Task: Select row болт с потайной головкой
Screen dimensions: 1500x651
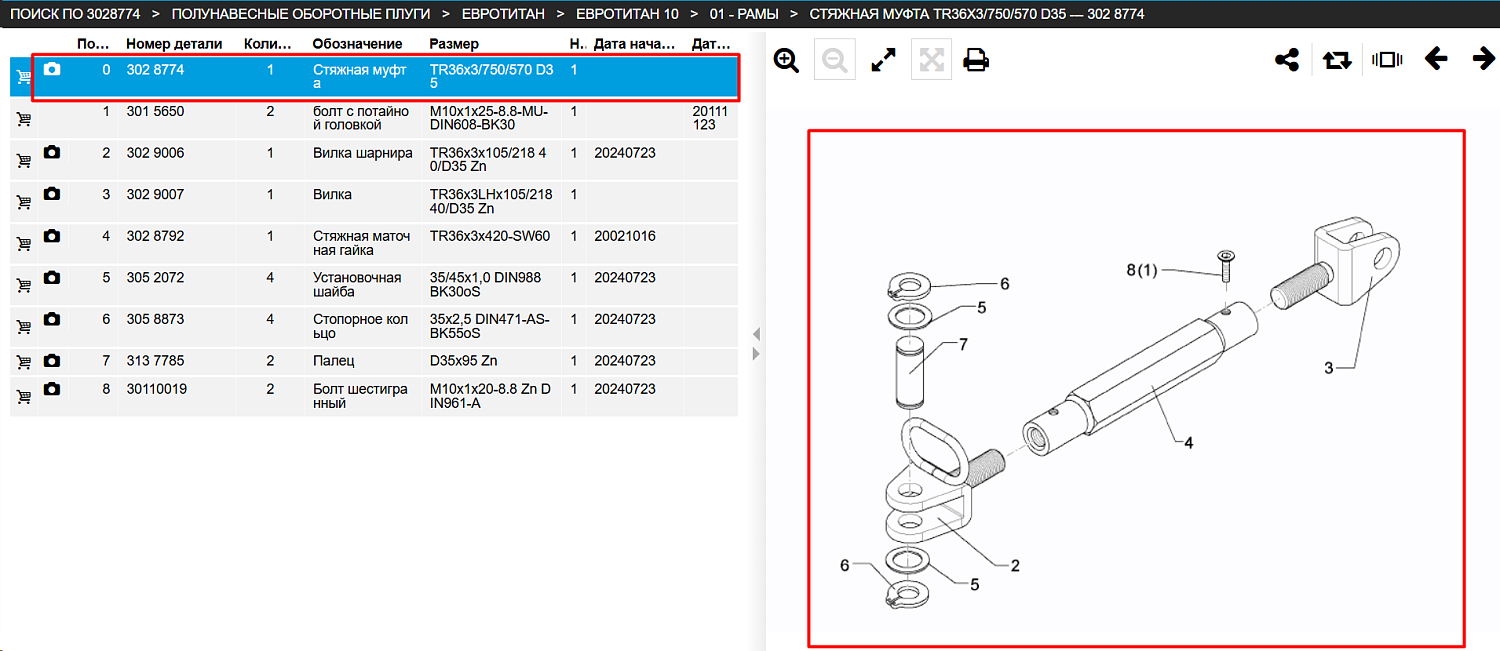Action: tap(374, 118)
